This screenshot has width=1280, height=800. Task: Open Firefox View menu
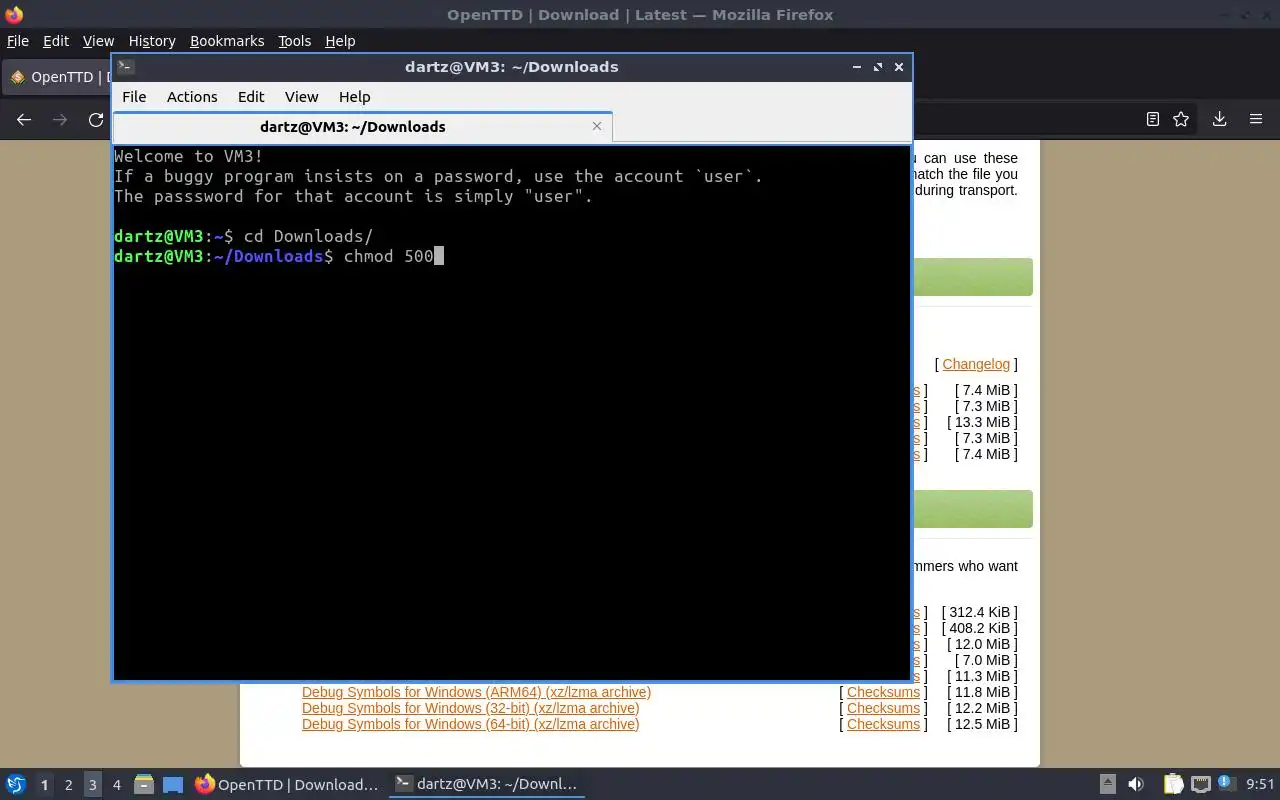click(x=98, y=41)
